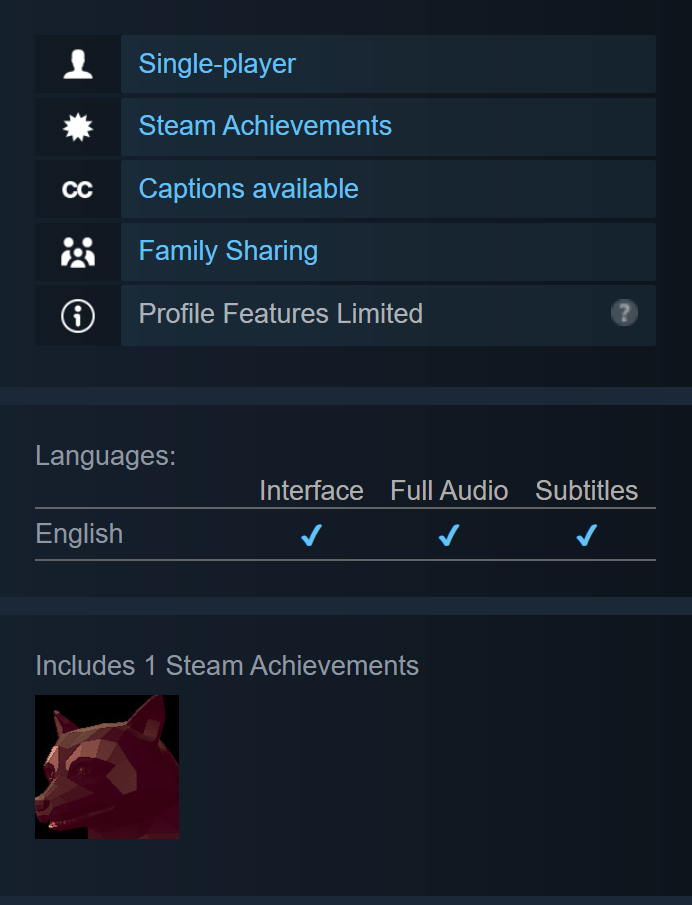The image size is (692, 905).
Task: Click the Family Sharing people icon
Action: coord(78,252)
